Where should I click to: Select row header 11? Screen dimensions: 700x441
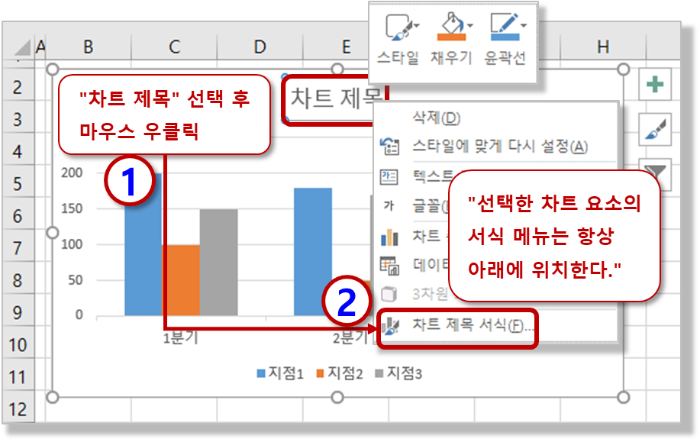(17, 377)
